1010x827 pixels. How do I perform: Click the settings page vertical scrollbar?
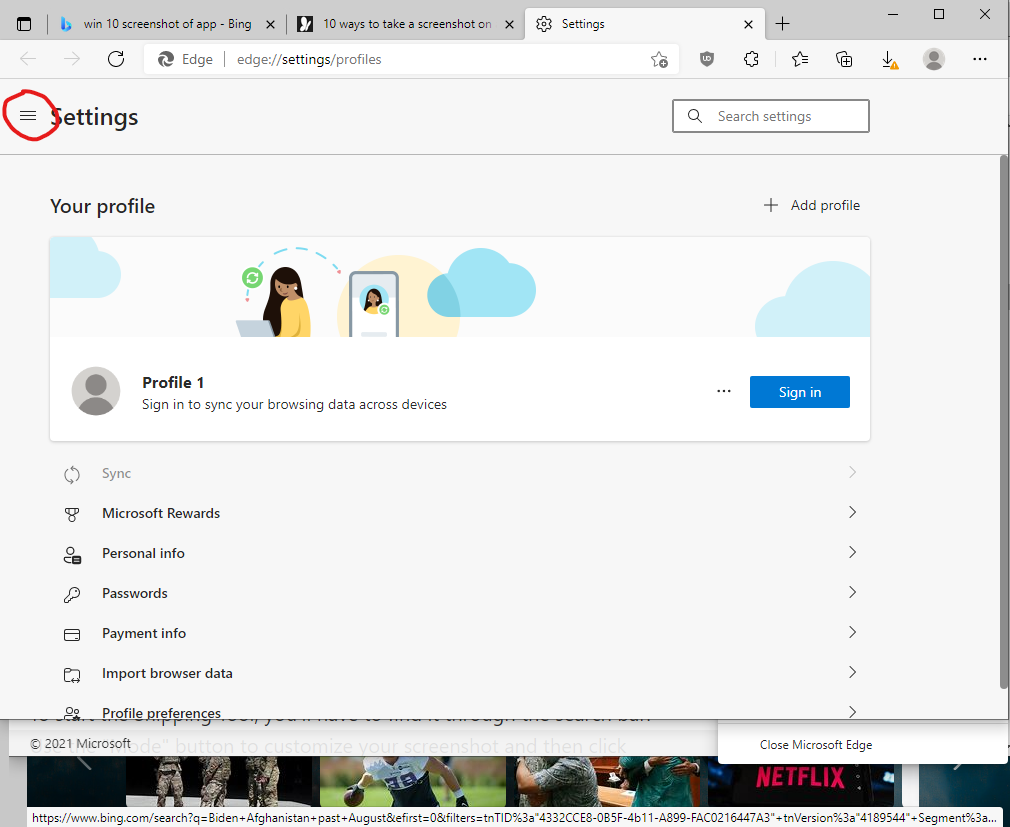coord(1004,422)
